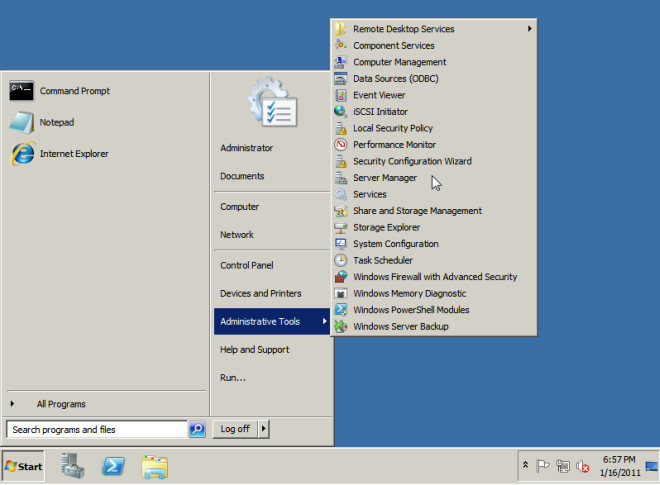Click the network tray icon
The width and height of the screenshot is (660, 485).
click(x=563, y=466)
